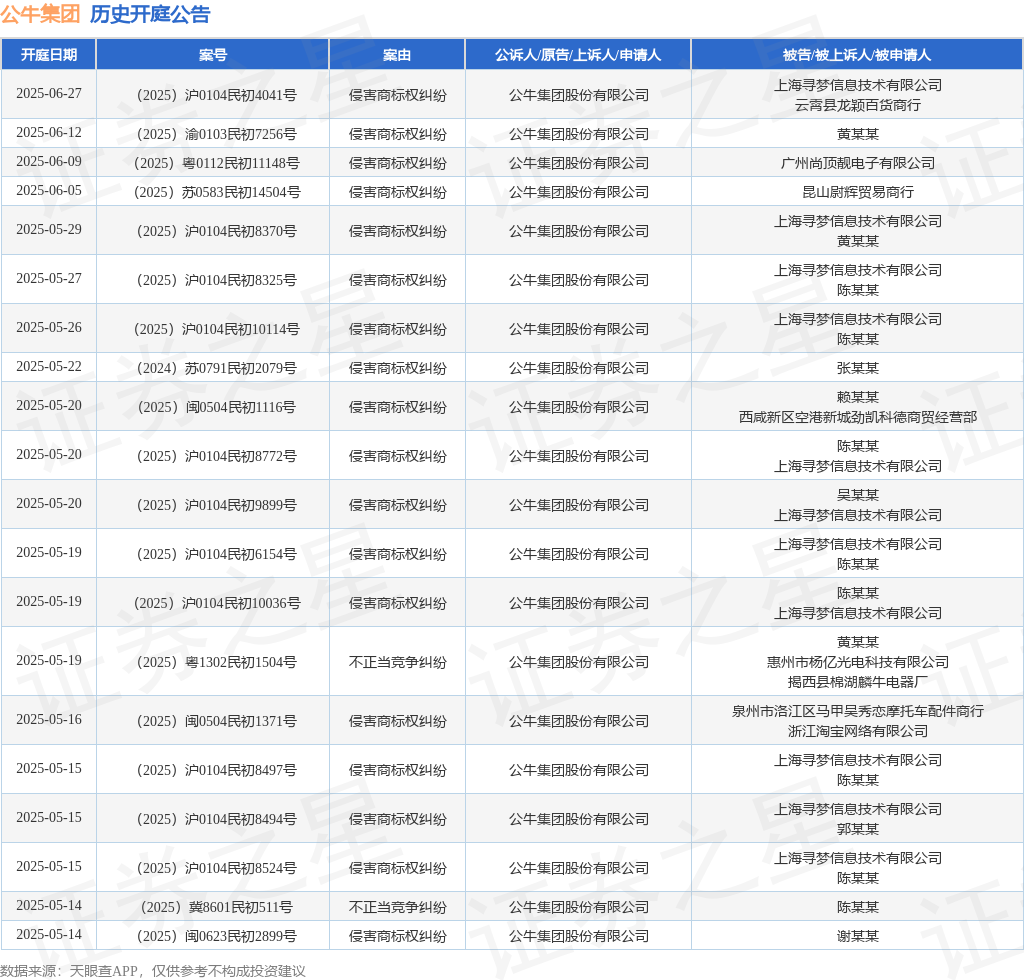The image size is (1024, 980).
Task: Select defendant 张某某
Action: point(857,369)
